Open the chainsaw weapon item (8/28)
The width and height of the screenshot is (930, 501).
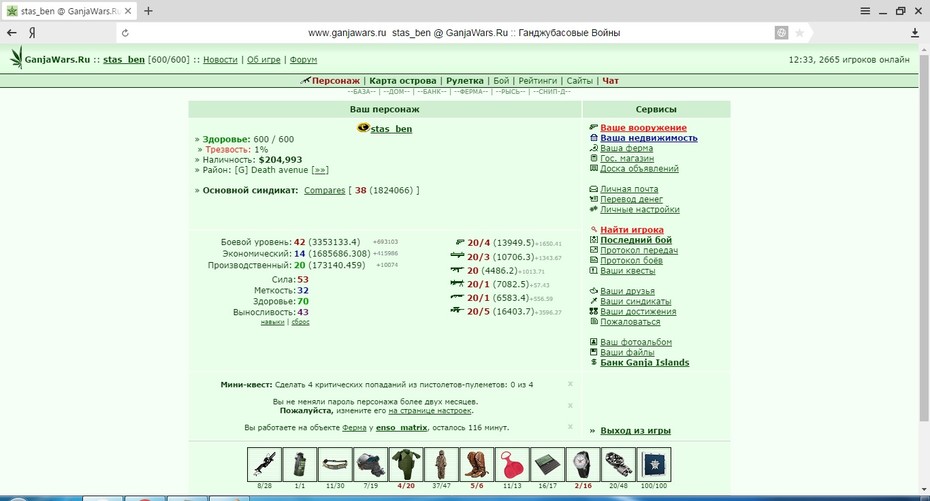tap(264, 464)
